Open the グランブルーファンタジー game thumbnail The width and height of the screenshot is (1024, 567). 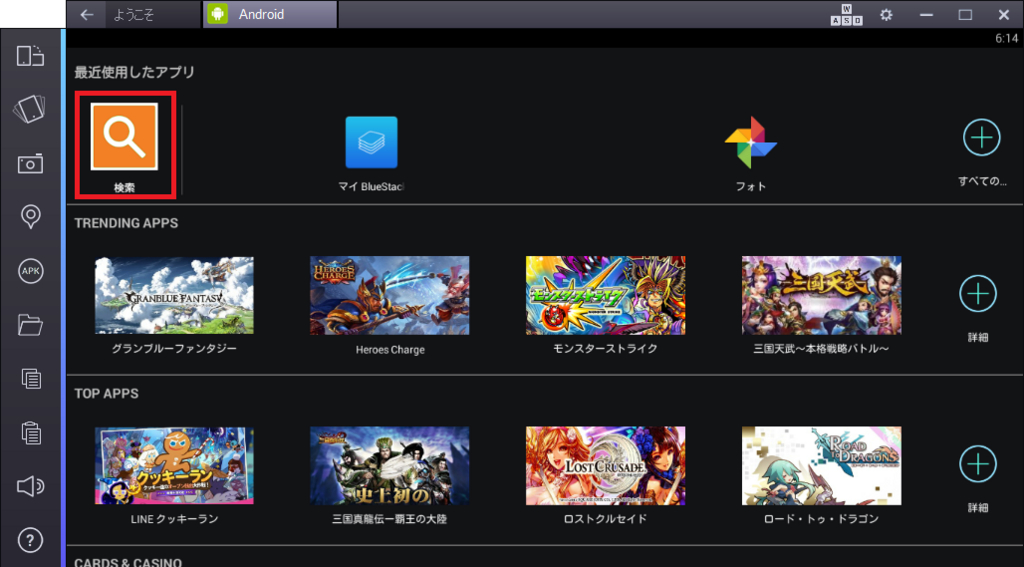pyautogui.click(x=174, y=295)
